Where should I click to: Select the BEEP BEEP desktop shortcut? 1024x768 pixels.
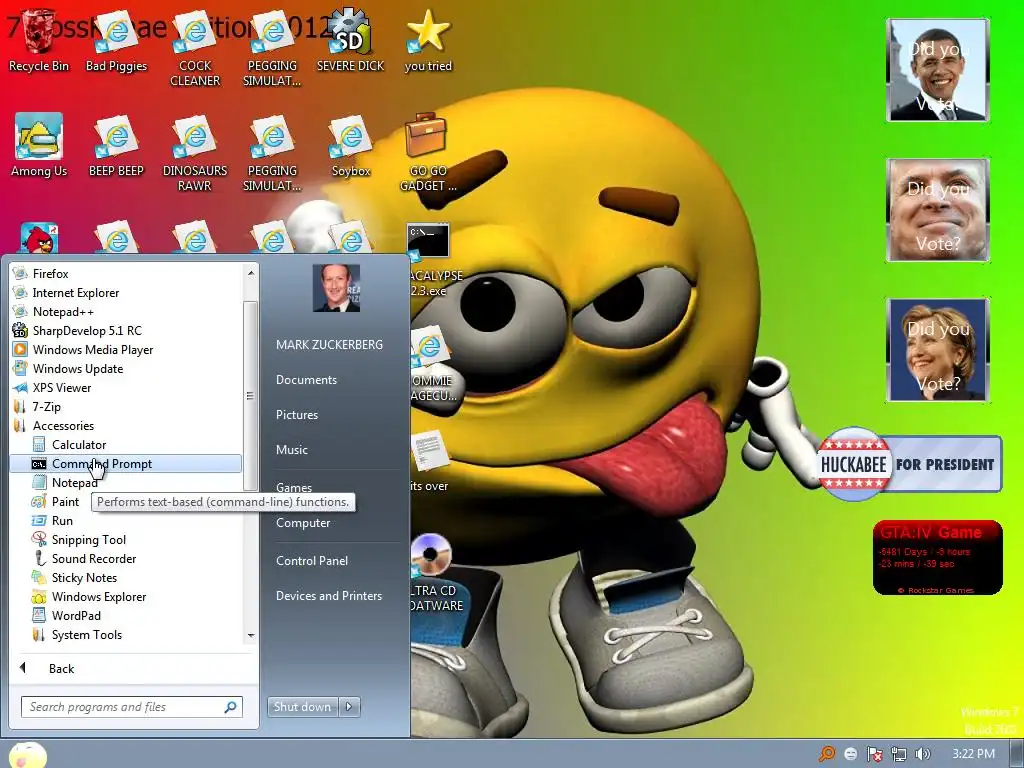(x=116, y=145)
